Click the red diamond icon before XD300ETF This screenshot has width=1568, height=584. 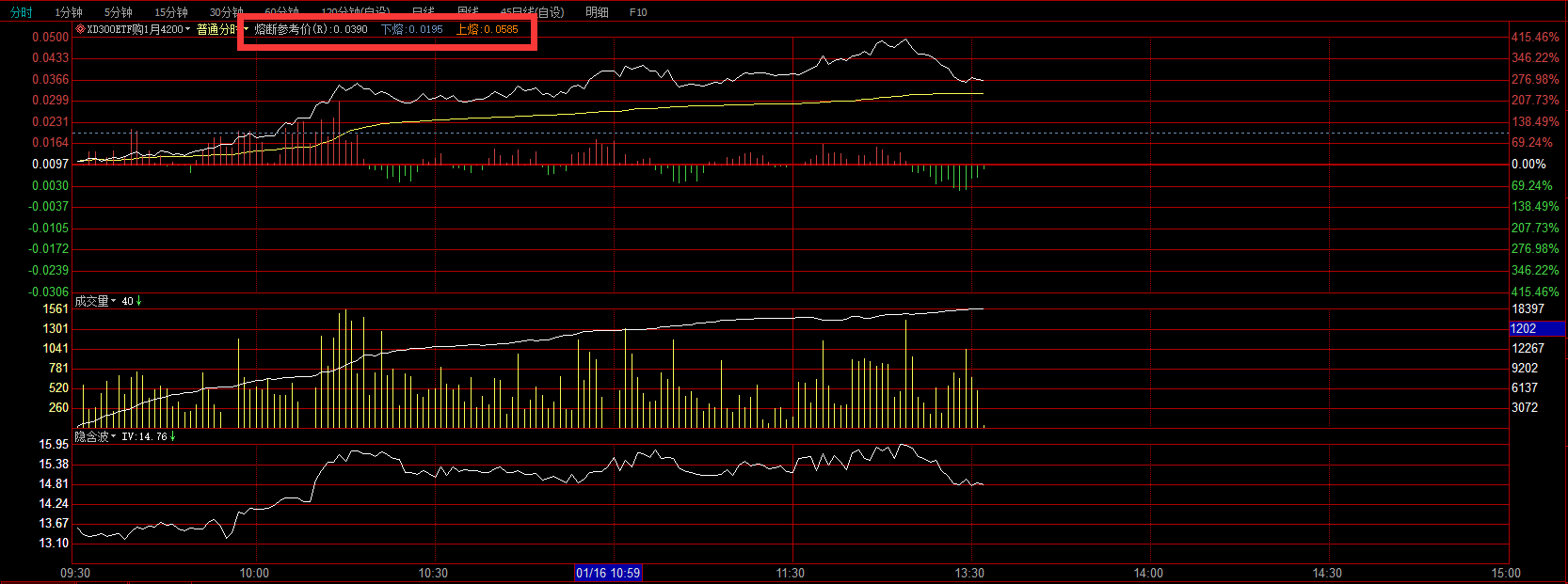(81, 29)
